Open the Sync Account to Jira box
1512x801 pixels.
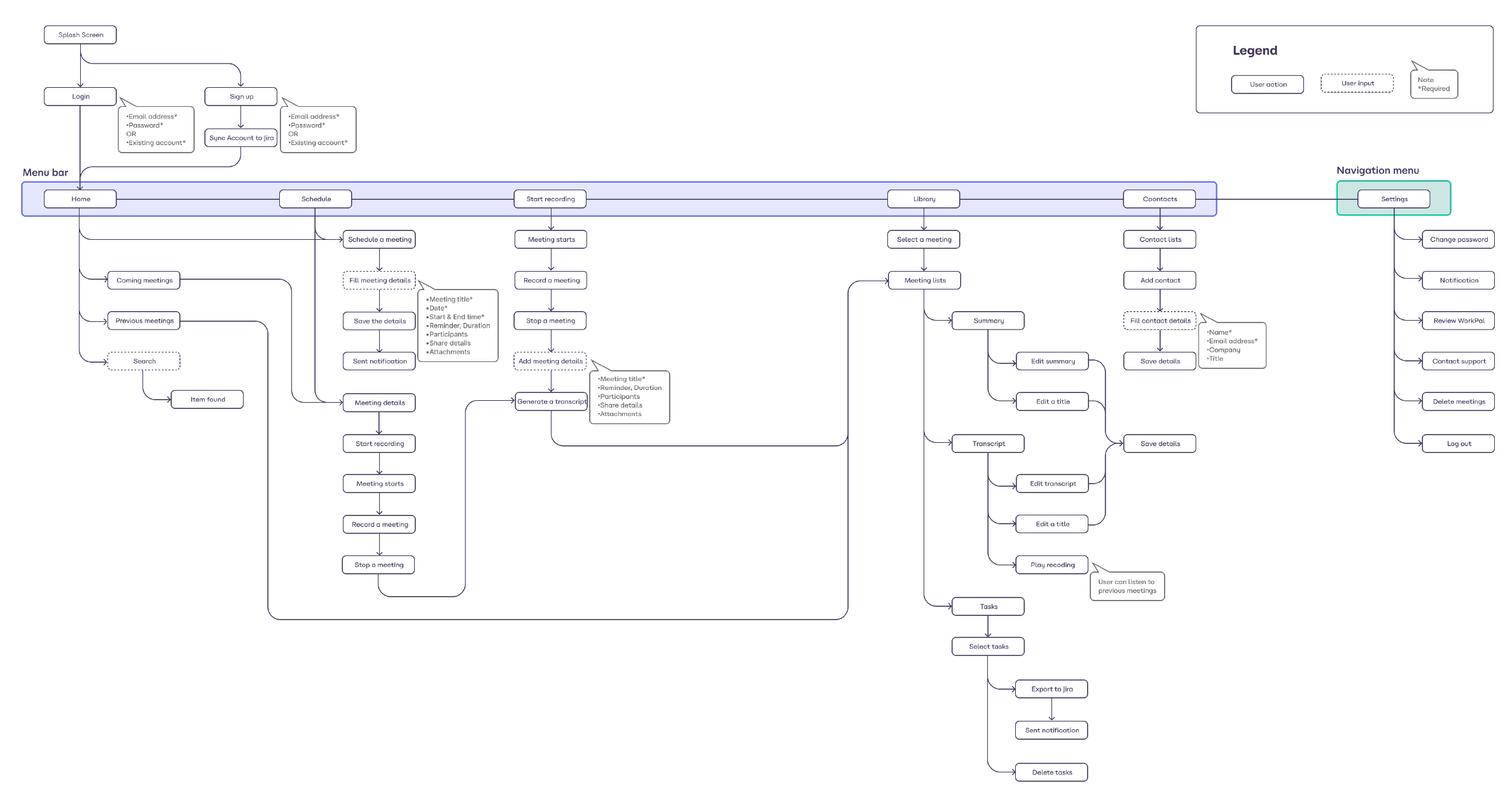[240, 137]
